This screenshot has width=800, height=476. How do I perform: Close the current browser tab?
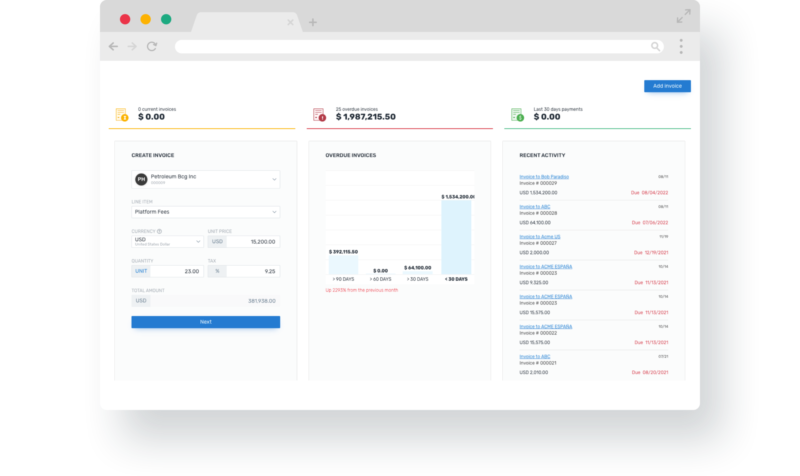[291, 22]
